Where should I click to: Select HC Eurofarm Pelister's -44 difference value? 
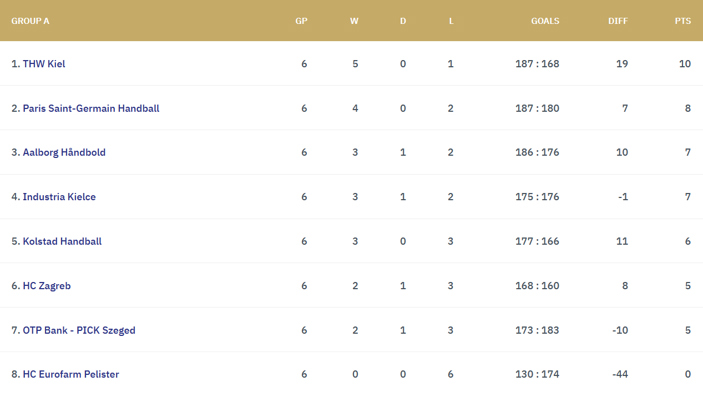(x=620, y=374)
